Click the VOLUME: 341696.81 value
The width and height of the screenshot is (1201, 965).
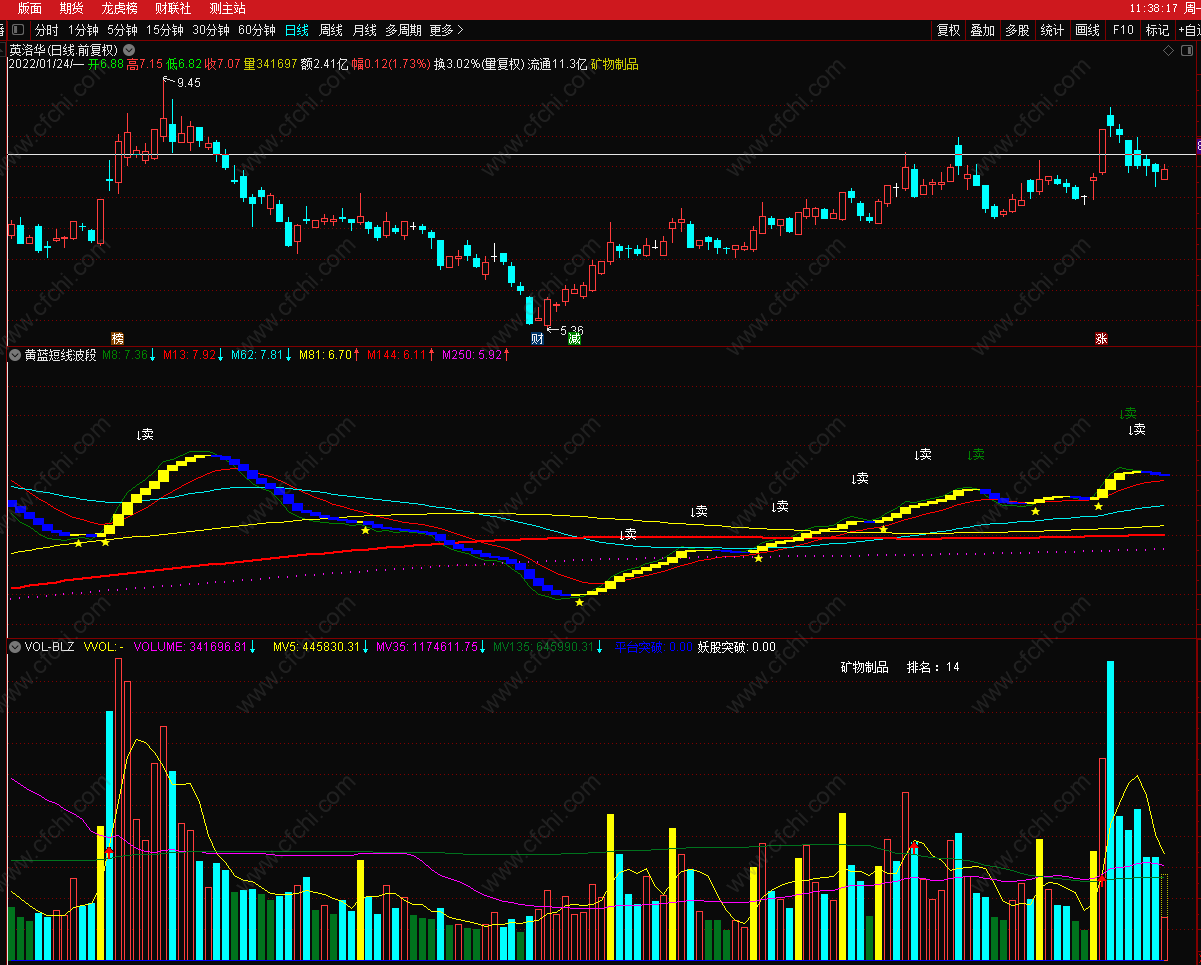(190, 647)
